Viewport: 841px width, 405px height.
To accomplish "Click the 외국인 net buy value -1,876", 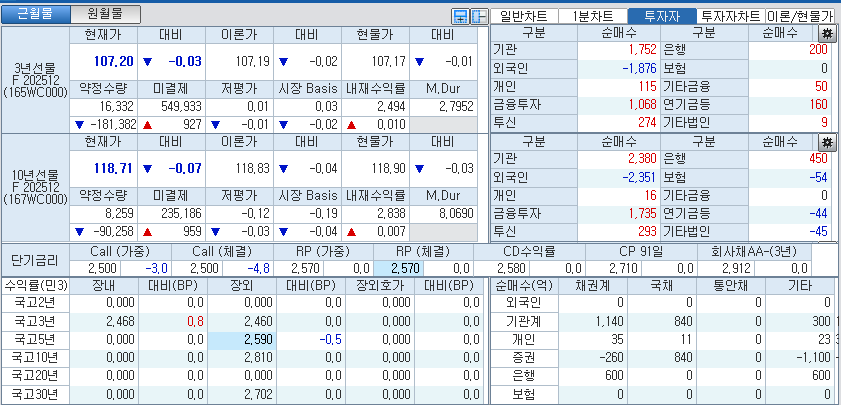I will (640, 68).
